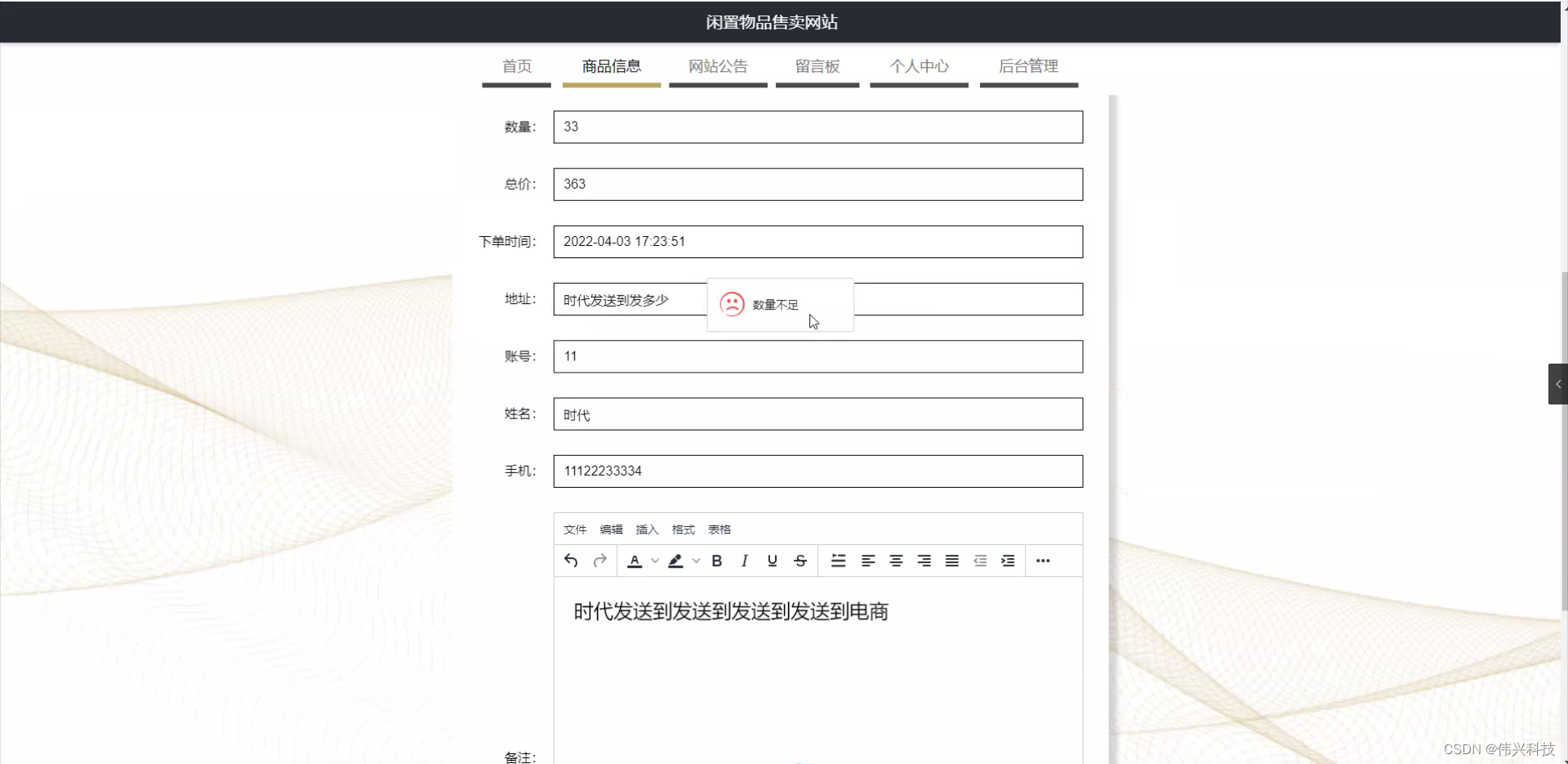This screenshot has height=764, width=1568.
Task: Open more toolbar options via the ellipsis icon
Action: point(1043,561)
